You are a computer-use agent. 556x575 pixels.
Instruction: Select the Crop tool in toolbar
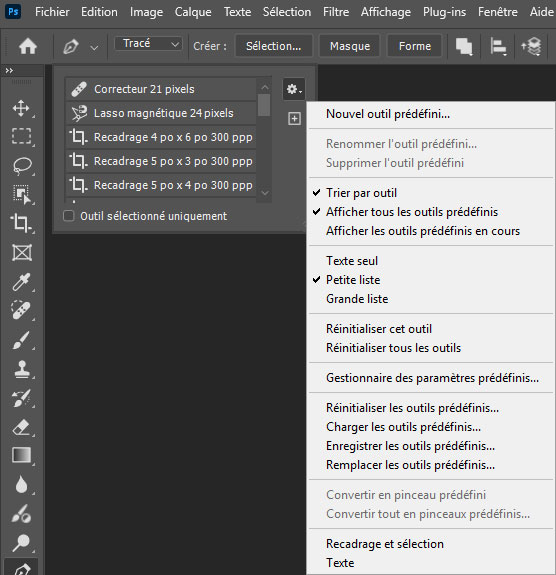[21, 223]
